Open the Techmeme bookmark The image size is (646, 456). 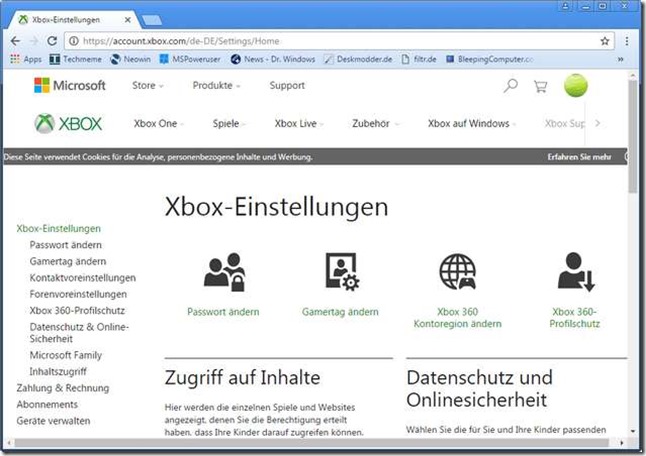point(75,59)
